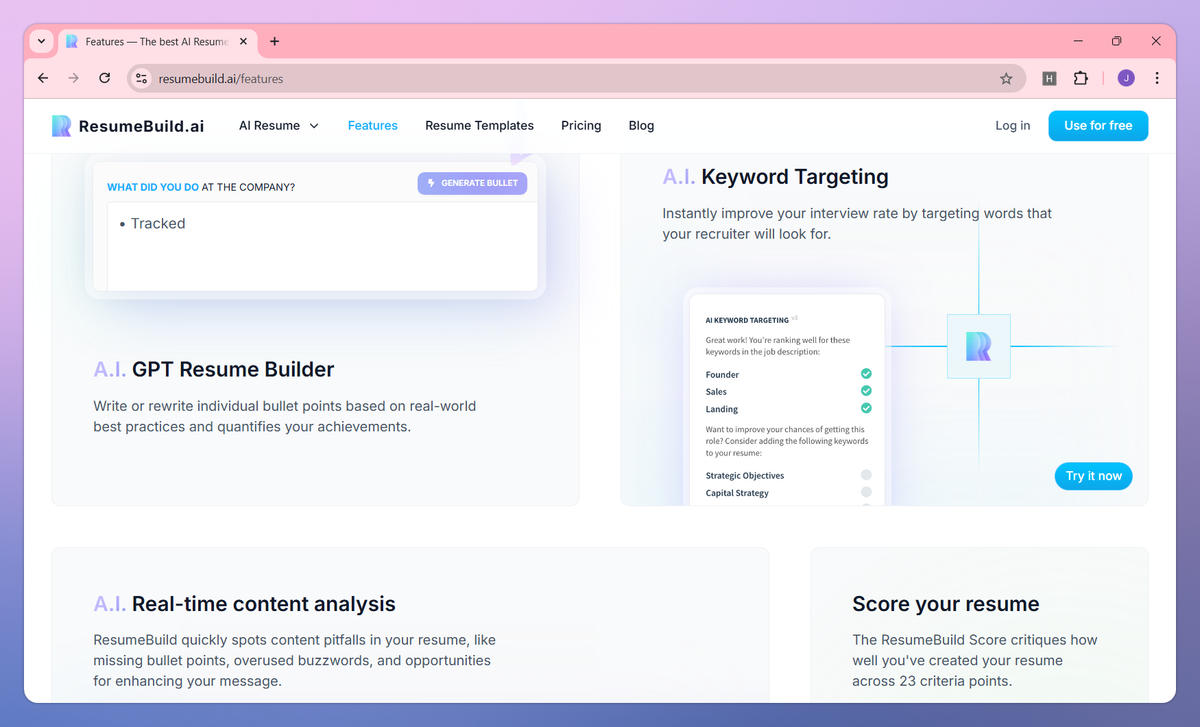
Task: Click the address bar URL field
Action: tap(575, 78)
